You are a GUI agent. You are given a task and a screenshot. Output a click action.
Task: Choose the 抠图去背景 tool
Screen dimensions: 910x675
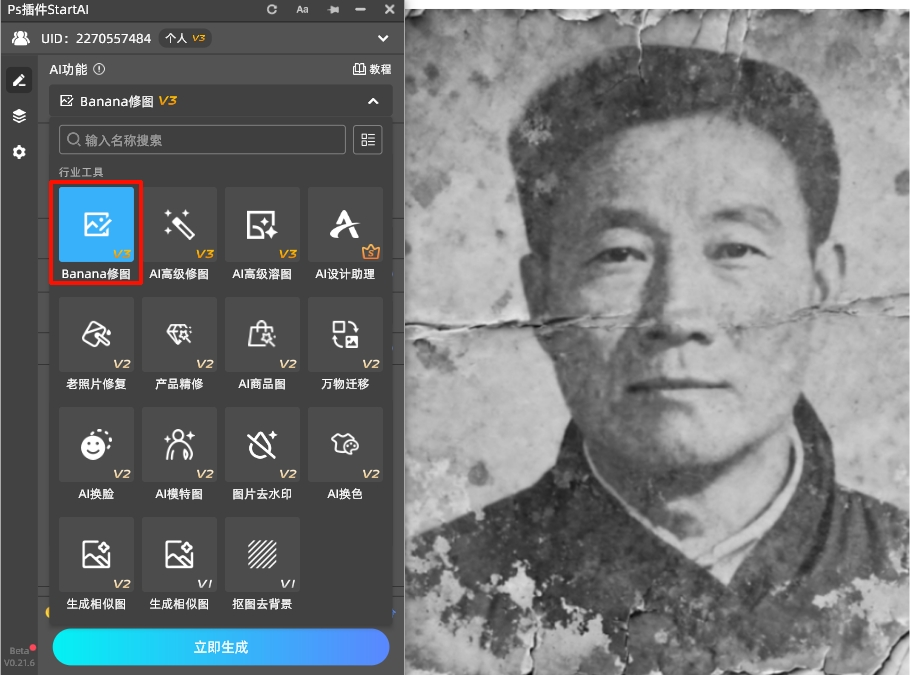[262, 564]
